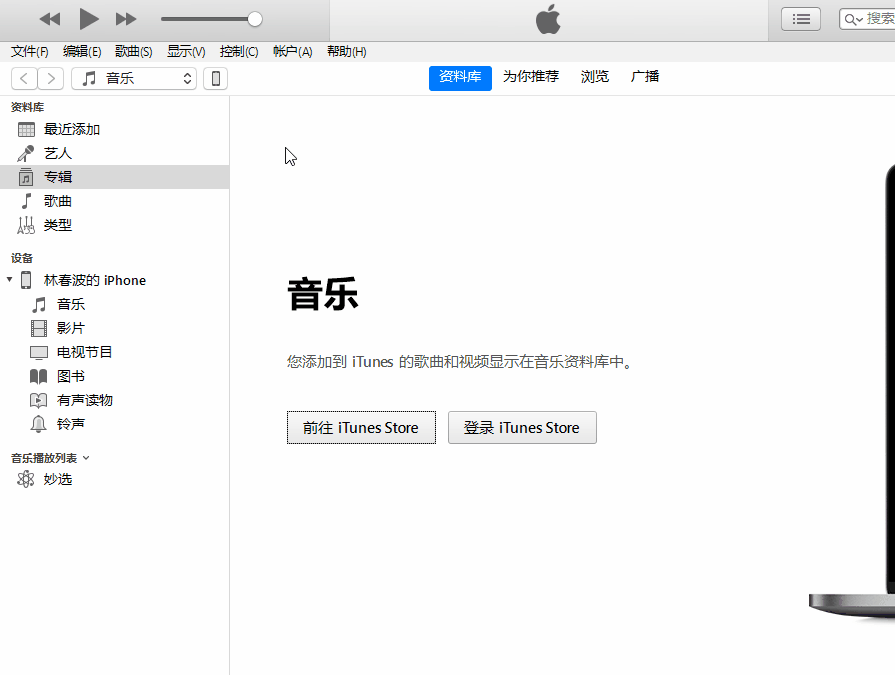This screenshot has height=675, width=895.
Task: Open the 音乐 media type dropdown
Action: [134, 78]
